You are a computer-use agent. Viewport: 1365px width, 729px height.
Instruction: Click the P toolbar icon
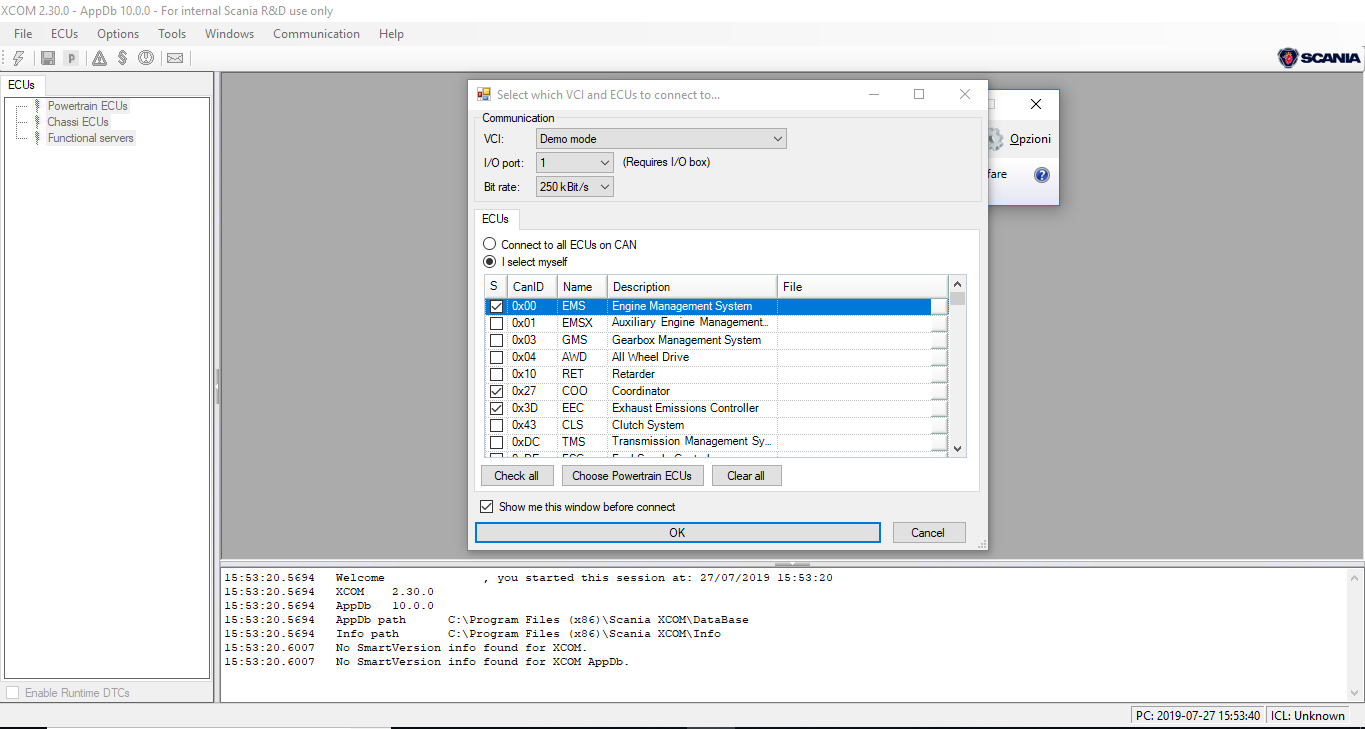[x=72, y=58]
